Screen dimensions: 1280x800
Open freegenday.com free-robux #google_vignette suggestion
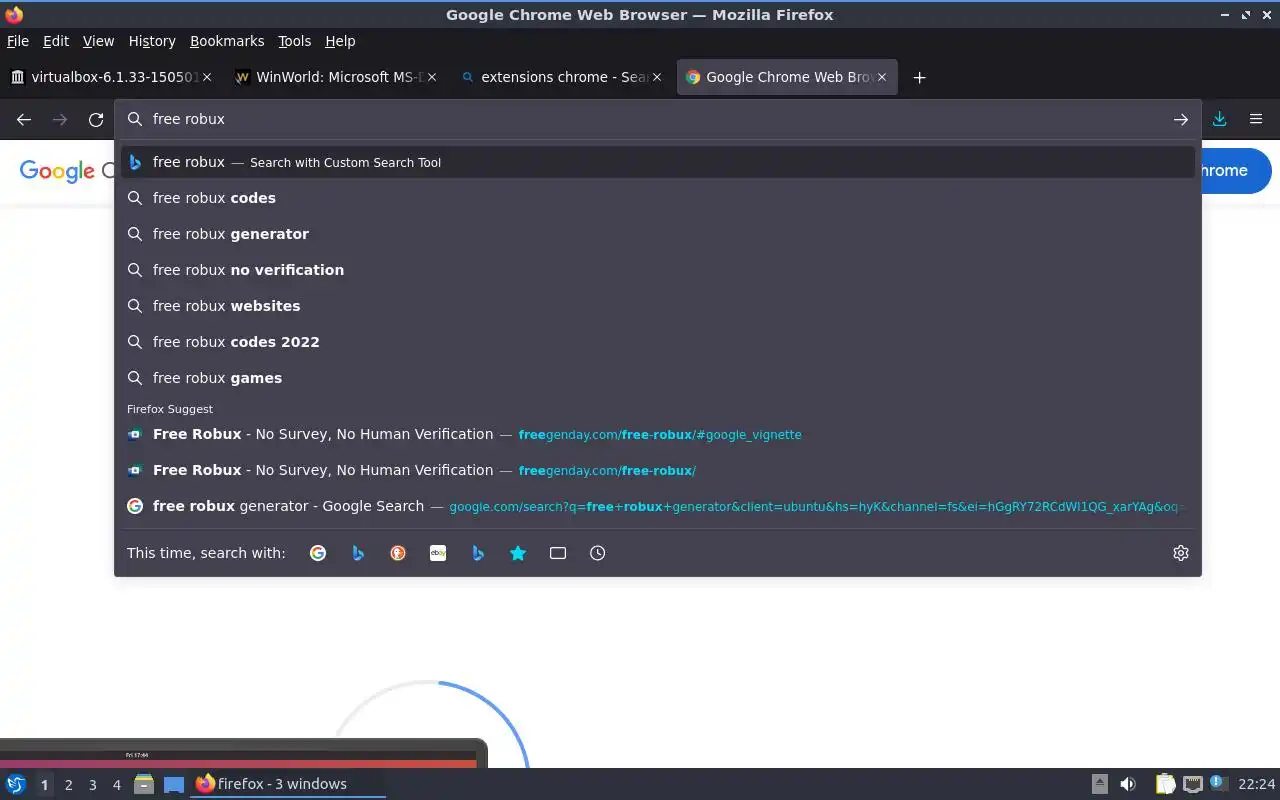(658, 434)
